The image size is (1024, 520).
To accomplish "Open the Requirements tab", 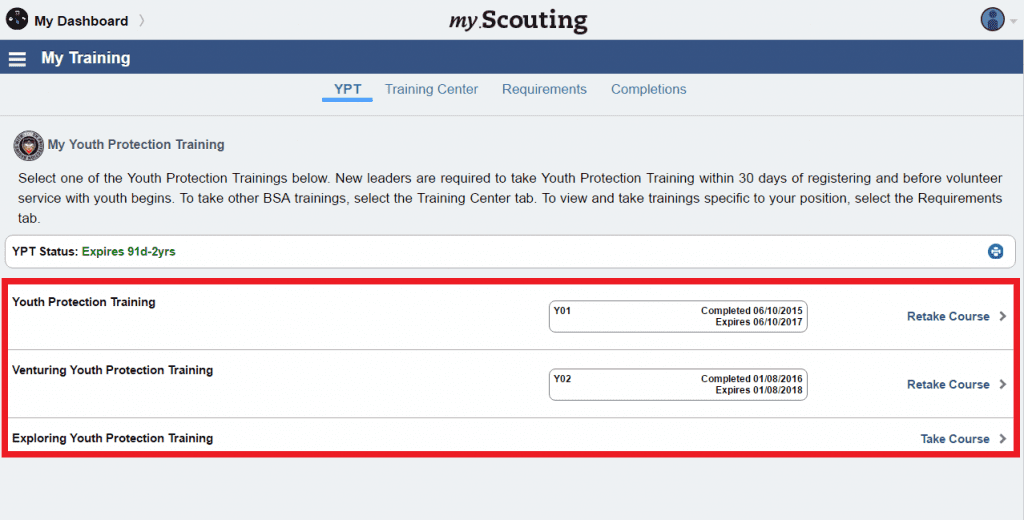I will pyautogui.click(x=544, y=90).
